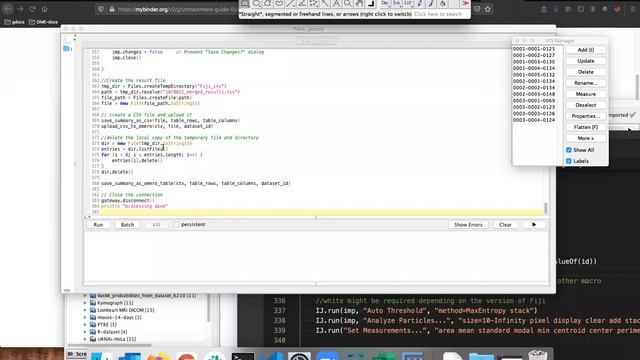This screenshot has height=360, width=640.
Task: Click the Show Errors button
Action: click(x=468, y=225)
